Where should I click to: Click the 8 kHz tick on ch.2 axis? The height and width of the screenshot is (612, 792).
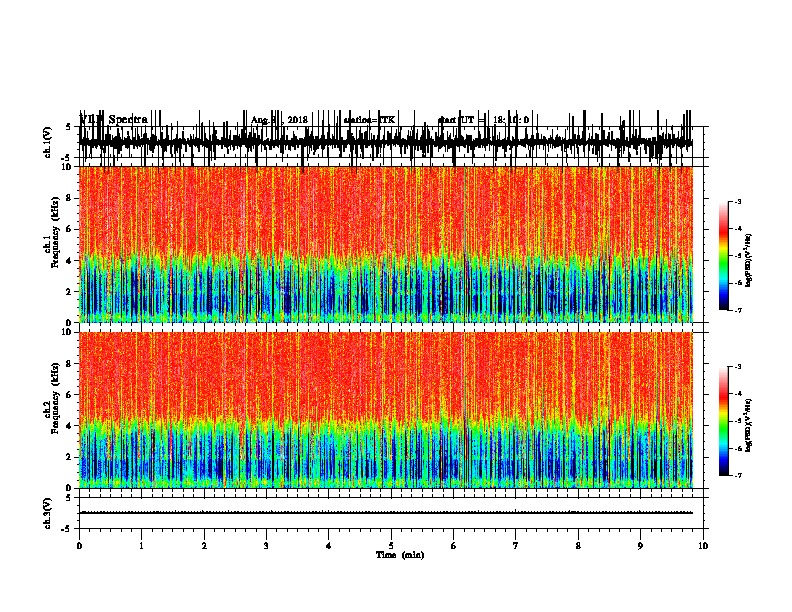[x=70, y=364]
